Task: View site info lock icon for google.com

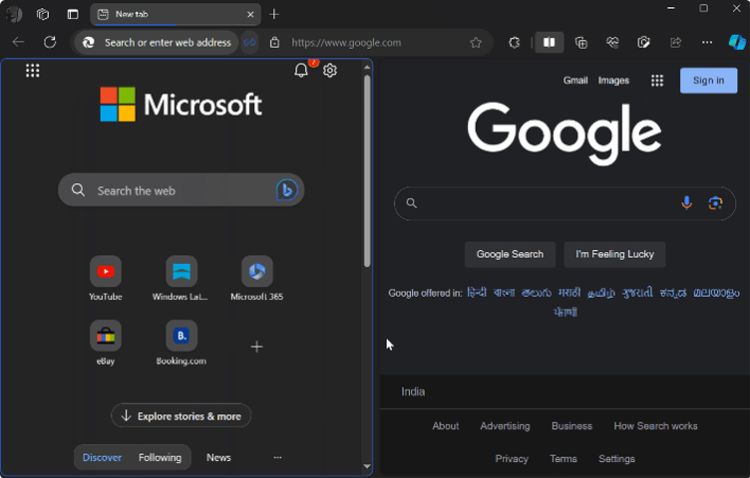Action: [x=274, y=43]
